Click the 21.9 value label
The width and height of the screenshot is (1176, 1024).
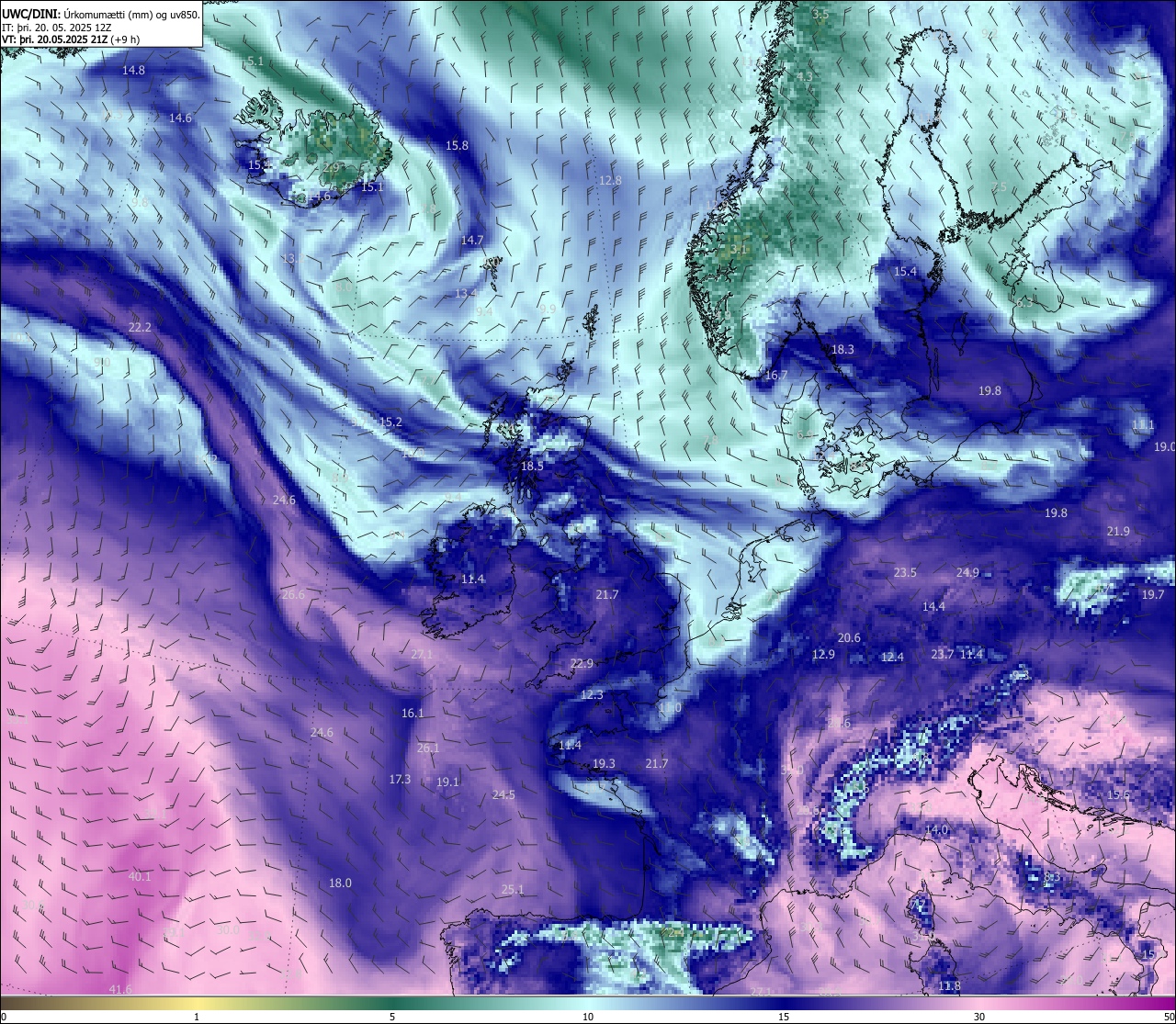pyautogui.click(x=1118, y=531)
